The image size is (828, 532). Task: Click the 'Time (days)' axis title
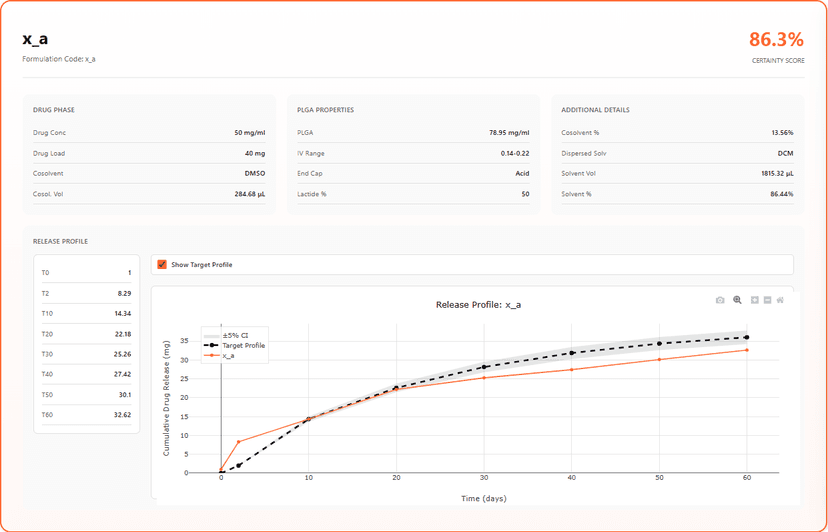click(x=483, y=498)
